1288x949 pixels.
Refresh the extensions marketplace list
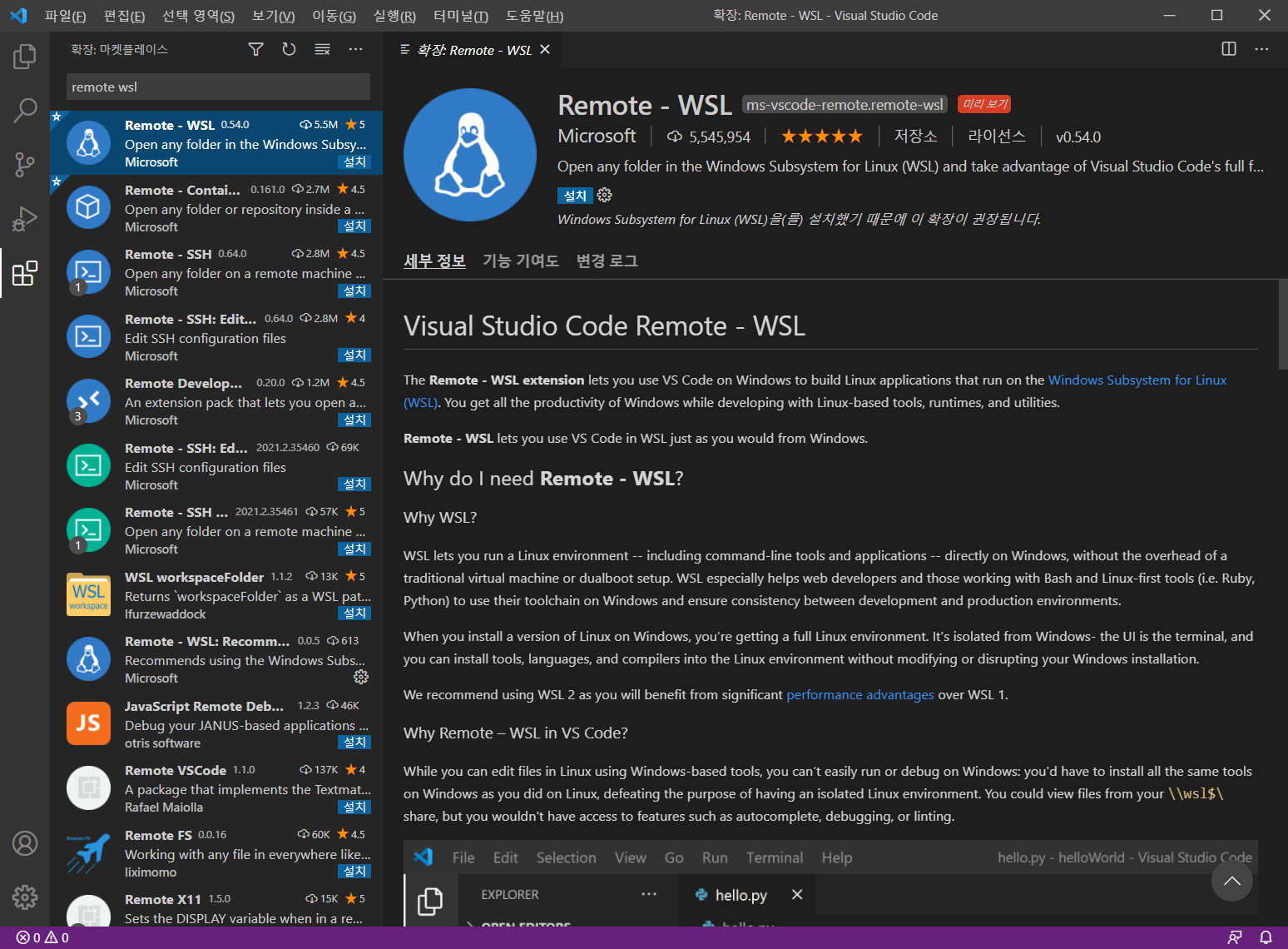(x=289, y=49)
